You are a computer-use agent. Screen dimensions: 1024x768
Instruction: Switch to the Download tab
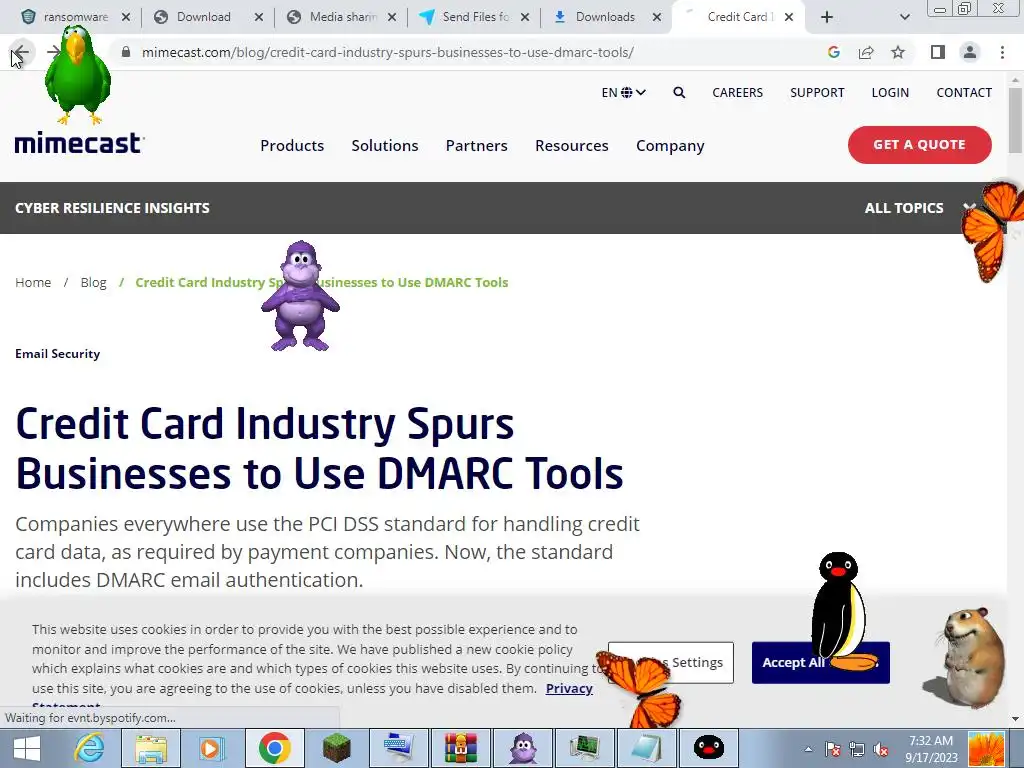point(204,17)
